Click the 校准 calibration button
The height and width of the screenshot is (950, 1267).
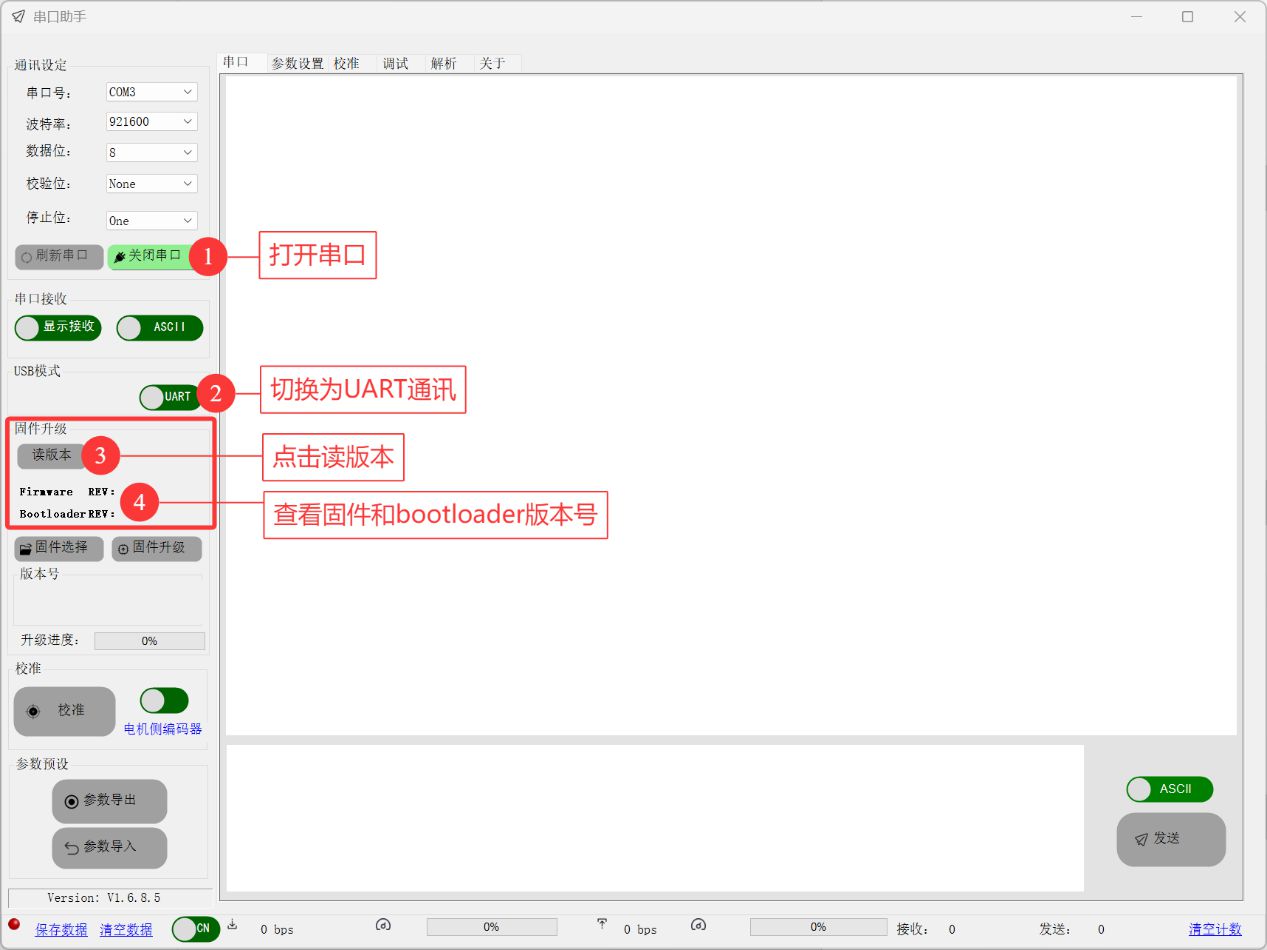(x=64, y=711)
